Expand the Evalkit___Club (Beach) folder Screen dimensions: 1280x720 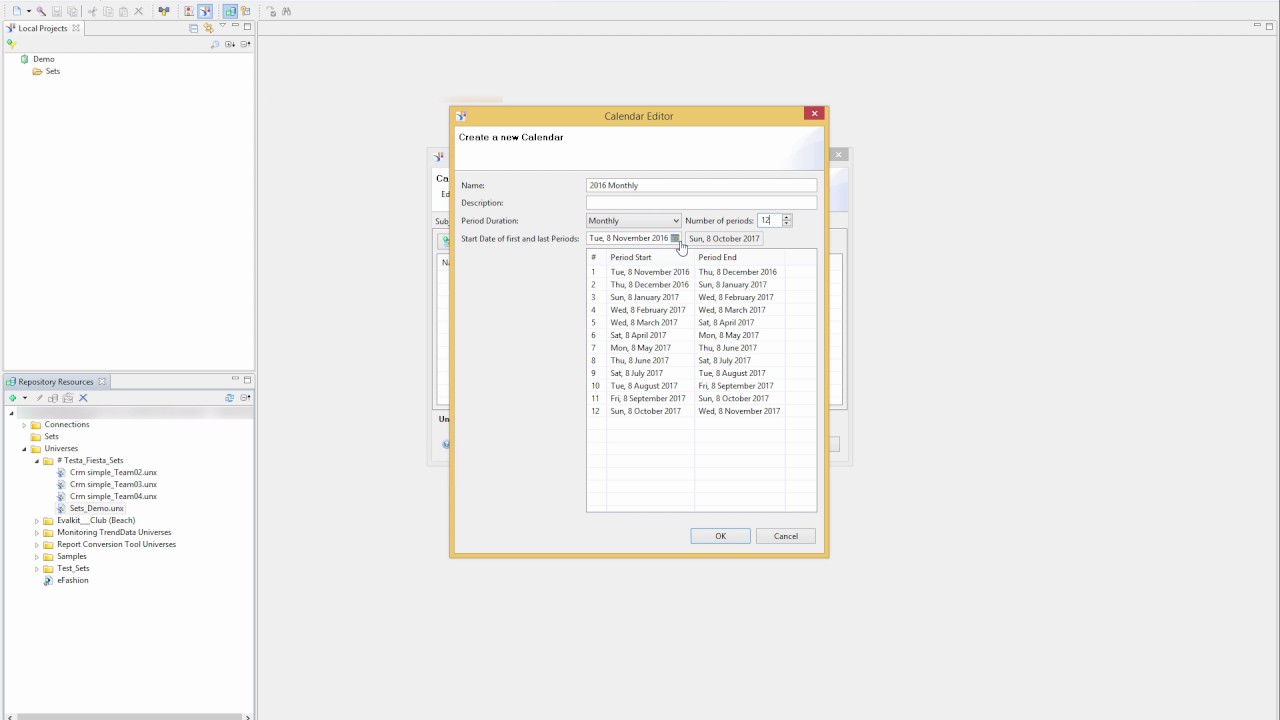tap(37, 521)
